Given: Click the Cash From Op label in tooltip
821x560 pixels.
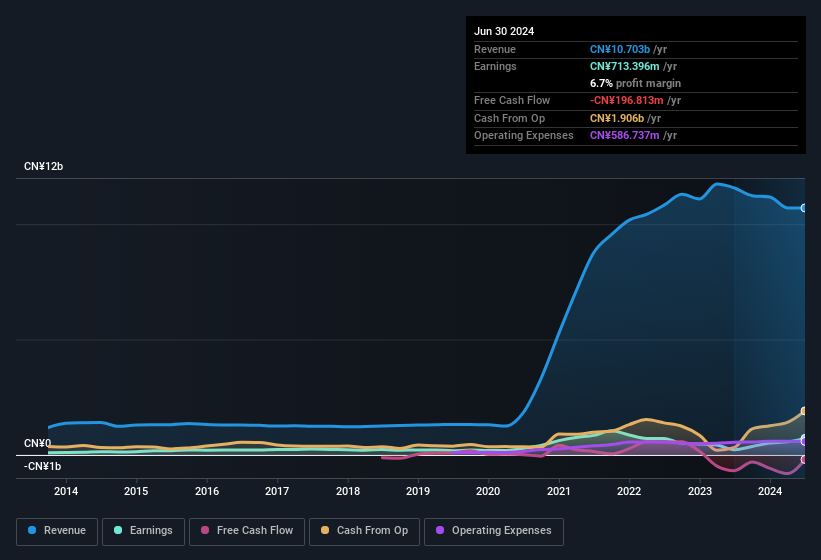Looking at the screenshot, I should 509,118.
